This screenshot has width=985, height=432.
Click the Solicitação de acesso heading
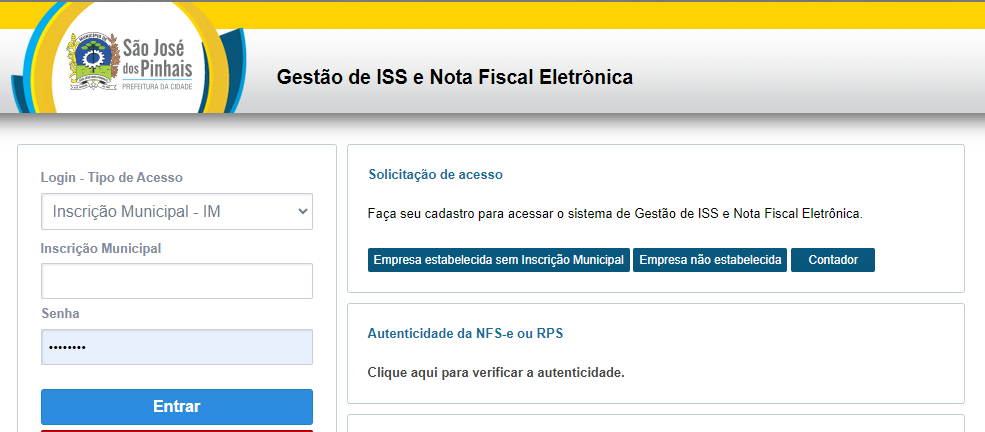click(435, 175)
